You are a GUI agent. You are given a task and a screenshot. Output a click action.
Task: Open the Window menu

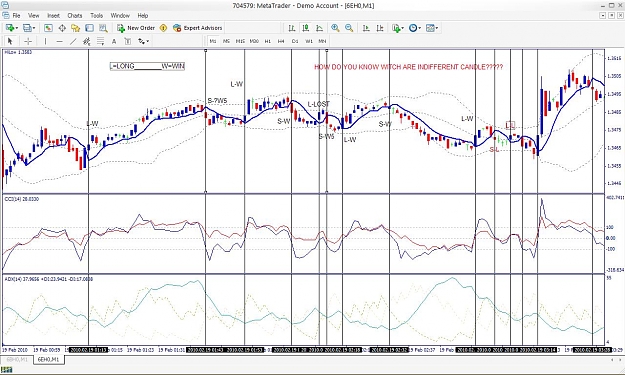coord(120,16)
